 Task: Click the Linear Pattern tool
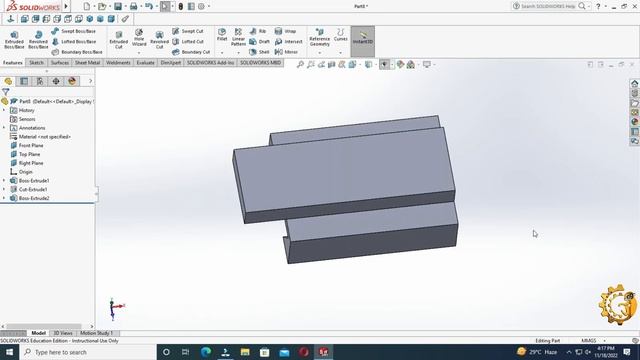(238, 37)
